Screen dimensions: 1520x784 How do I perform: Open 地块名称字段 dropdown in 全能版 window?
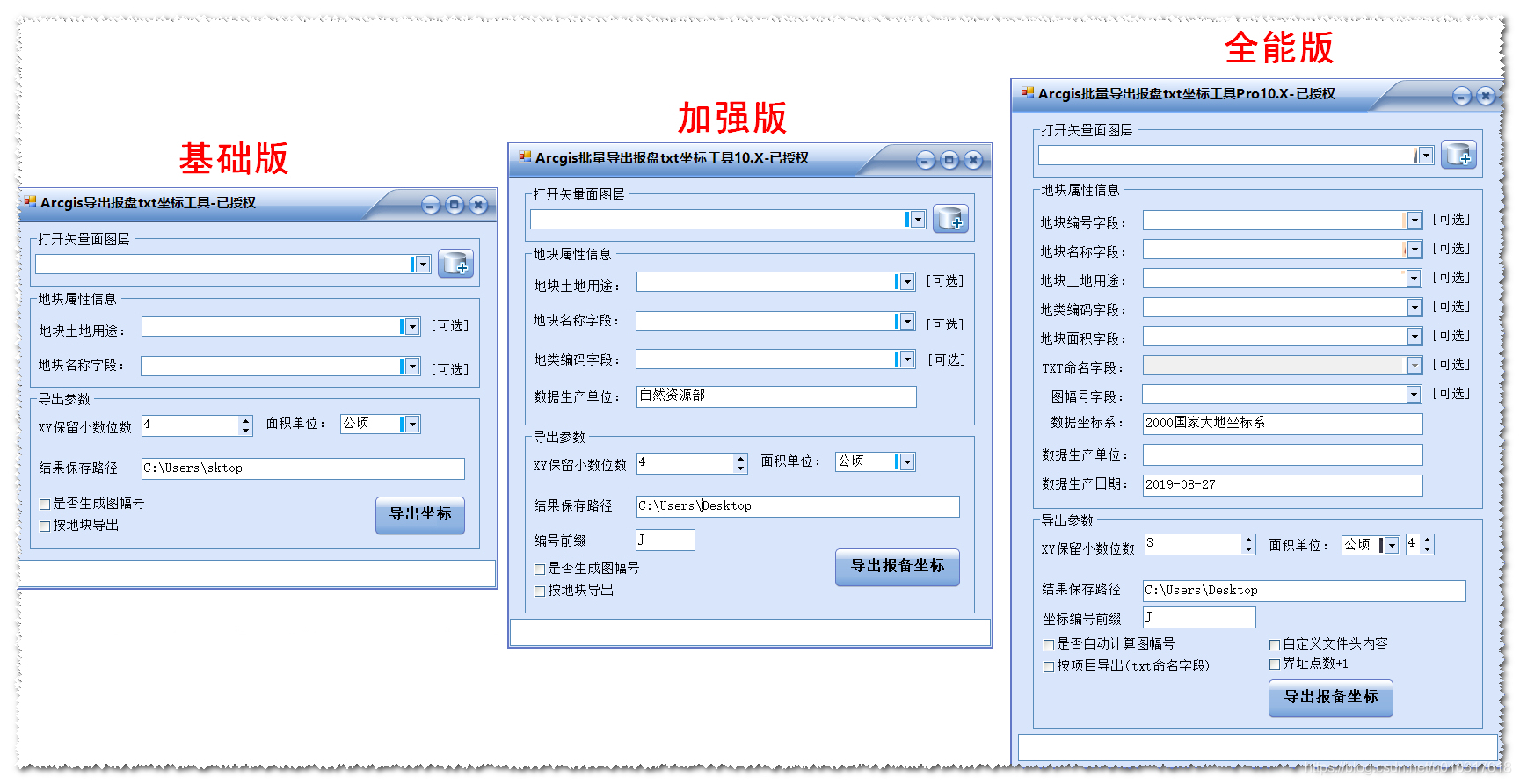point(1415,250)
